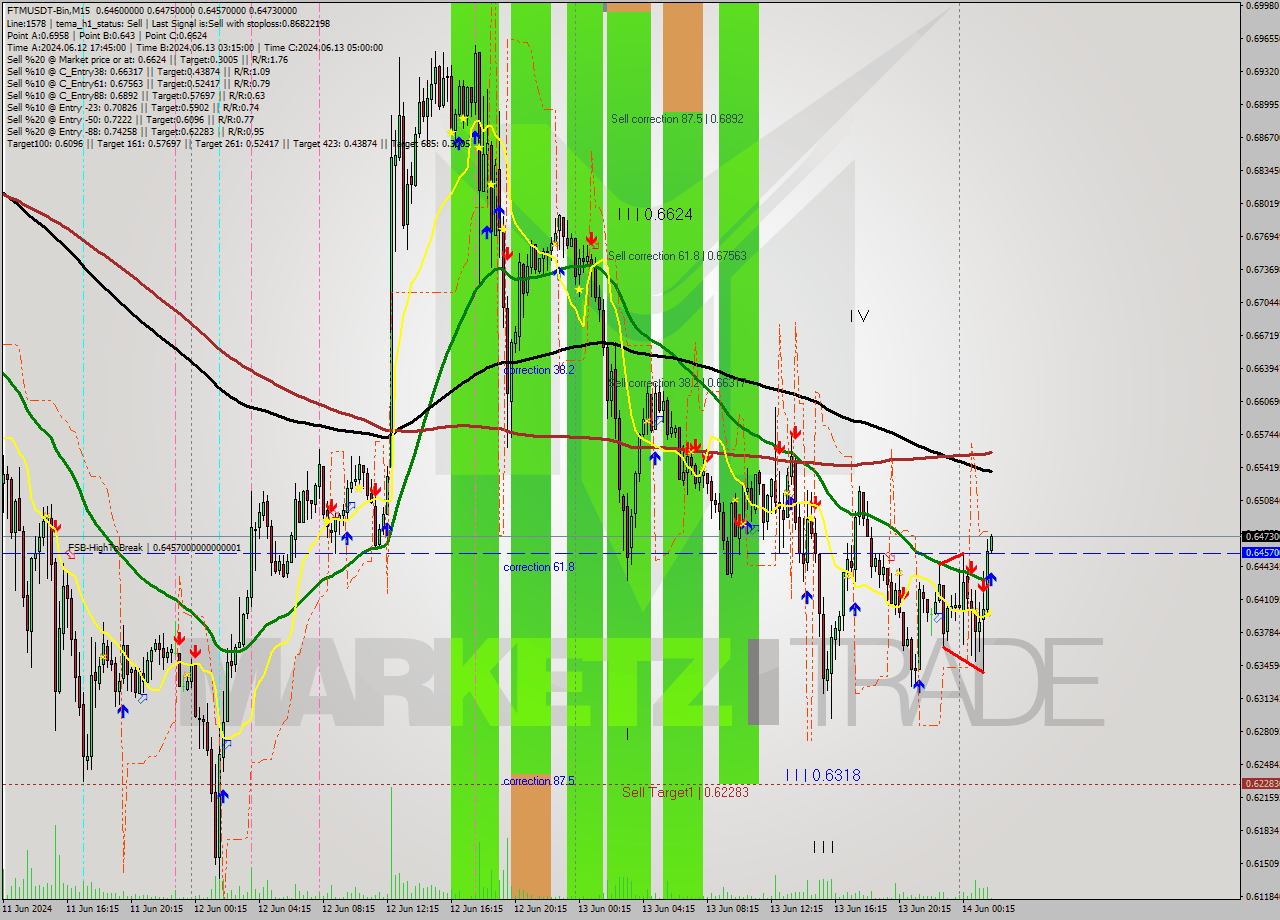
Task: Click the 'Sell %20 @ Entry -50' line
Action: pos(131,119)
